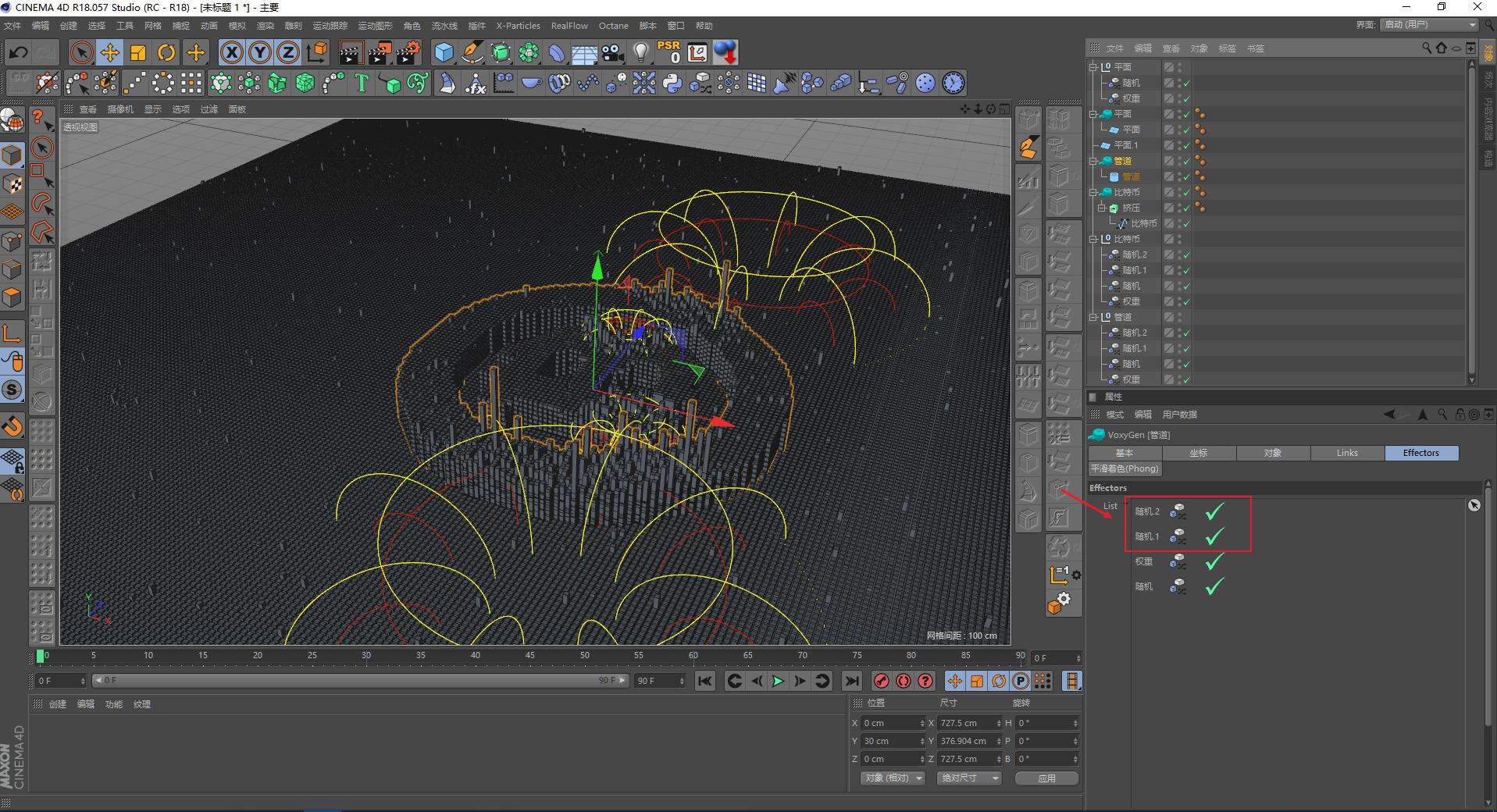Click the timeline ruler at frame 45
Screen dimensions: 1497x812
pos(529,656)
